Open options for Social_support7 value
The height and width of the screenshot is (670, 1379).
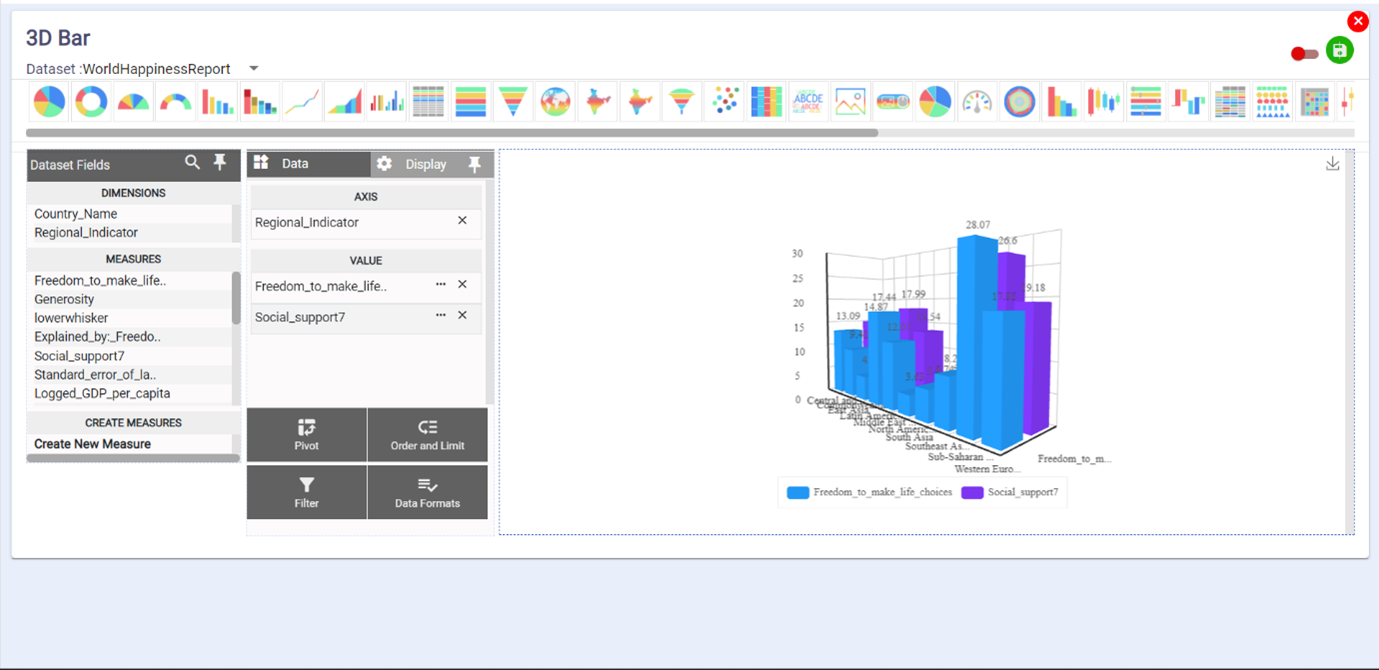(x=441, y=316)
